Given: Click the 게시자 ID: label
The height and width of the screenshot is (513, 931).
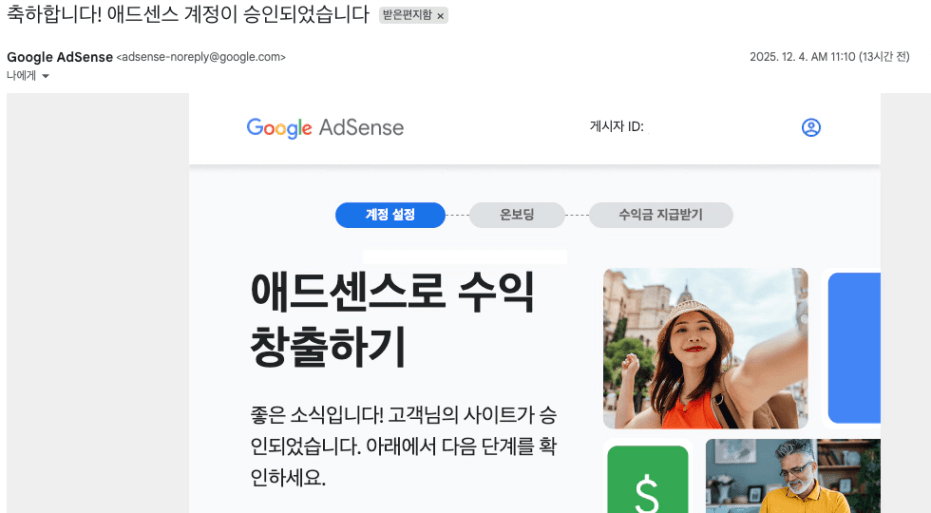Looking at the screenshot, I should (x=616, y=126).
